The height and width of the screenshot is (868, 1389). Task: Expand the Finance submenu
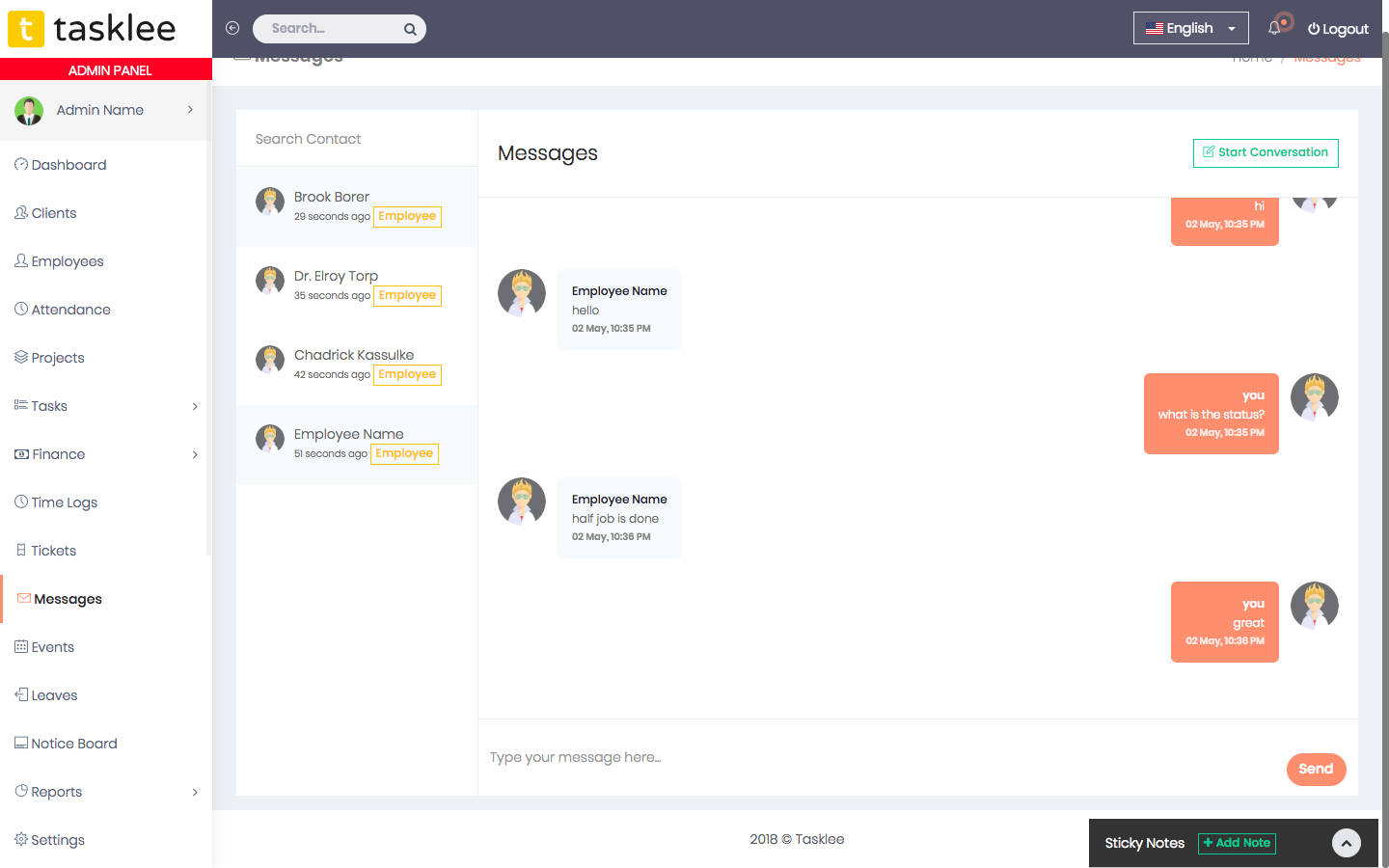tap(195, 454)
